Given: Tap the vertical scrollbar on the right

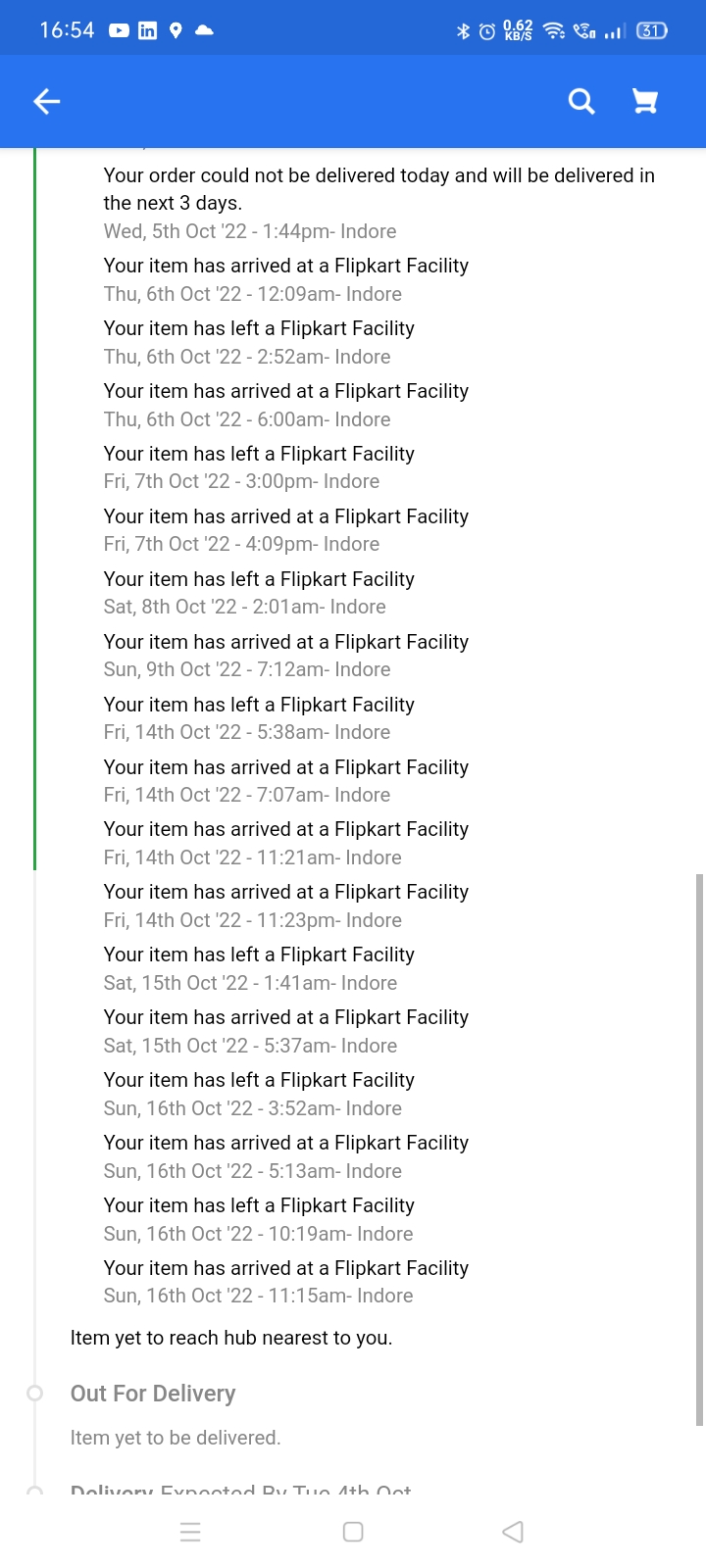Looking at the screenshot, I should (x=698, y=1147).
